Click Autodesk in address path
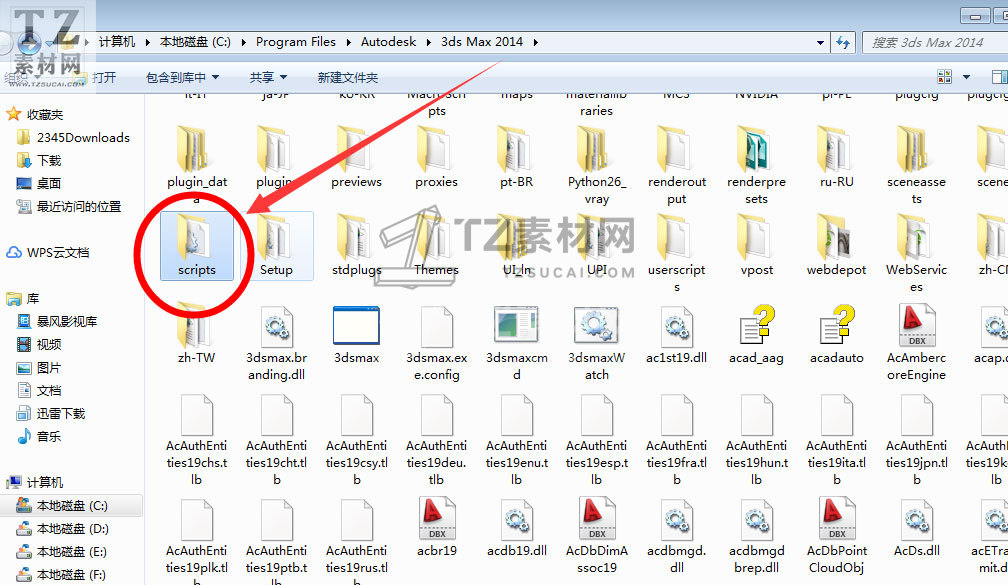The width and height of the screenshot is (1008, 585). (x=388, y=42)
